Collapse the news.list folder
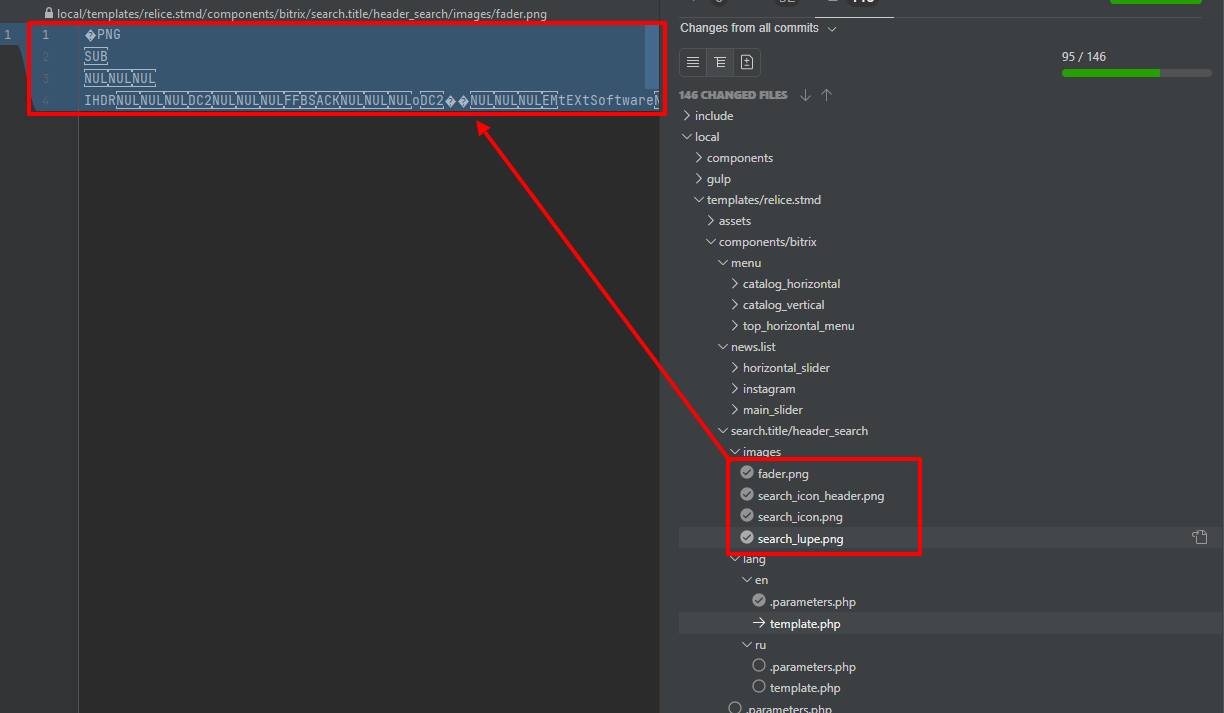 (x=722, y=347)
